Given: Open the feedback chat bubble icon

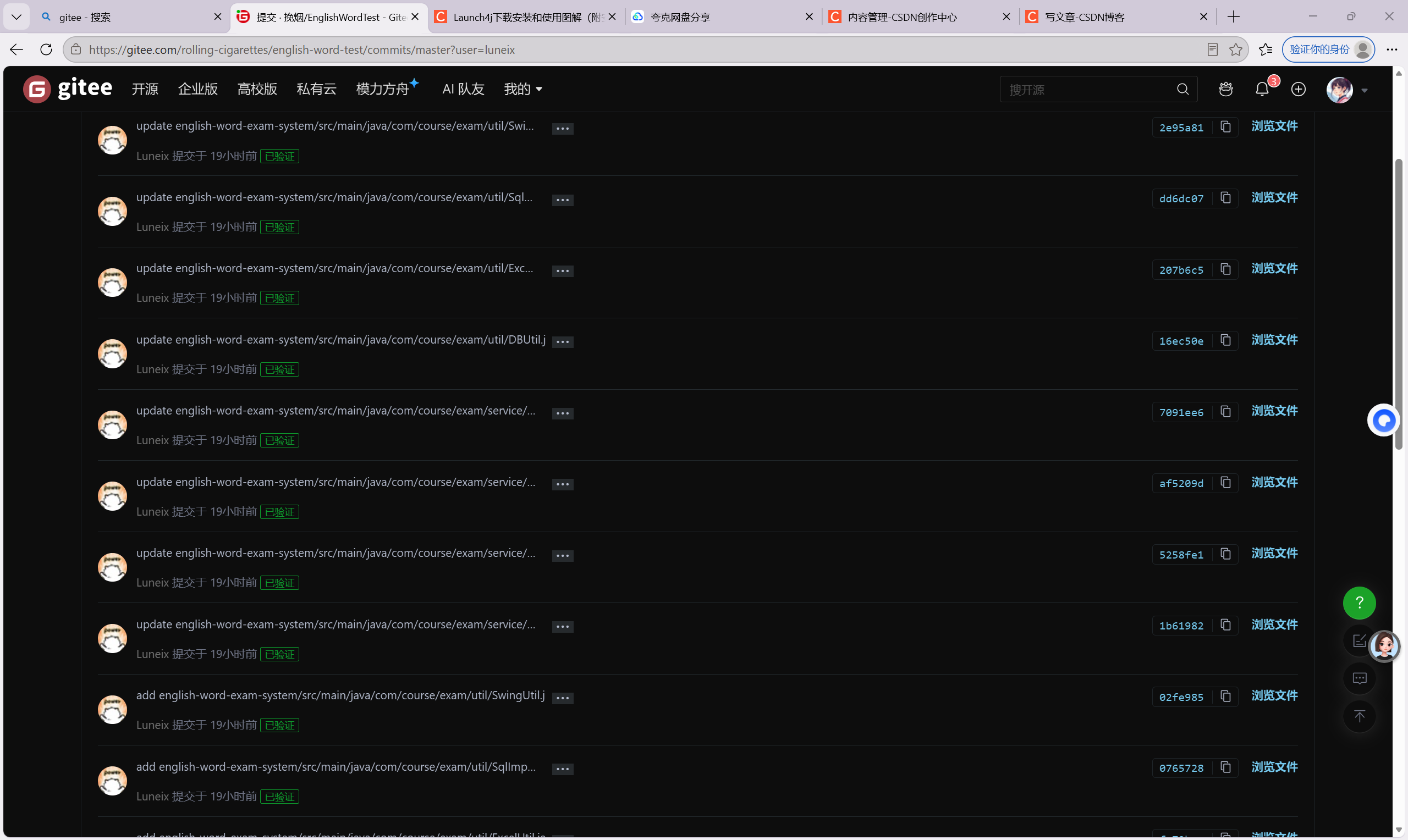Looking at the screenshot, I should (x=1358, y=678).
